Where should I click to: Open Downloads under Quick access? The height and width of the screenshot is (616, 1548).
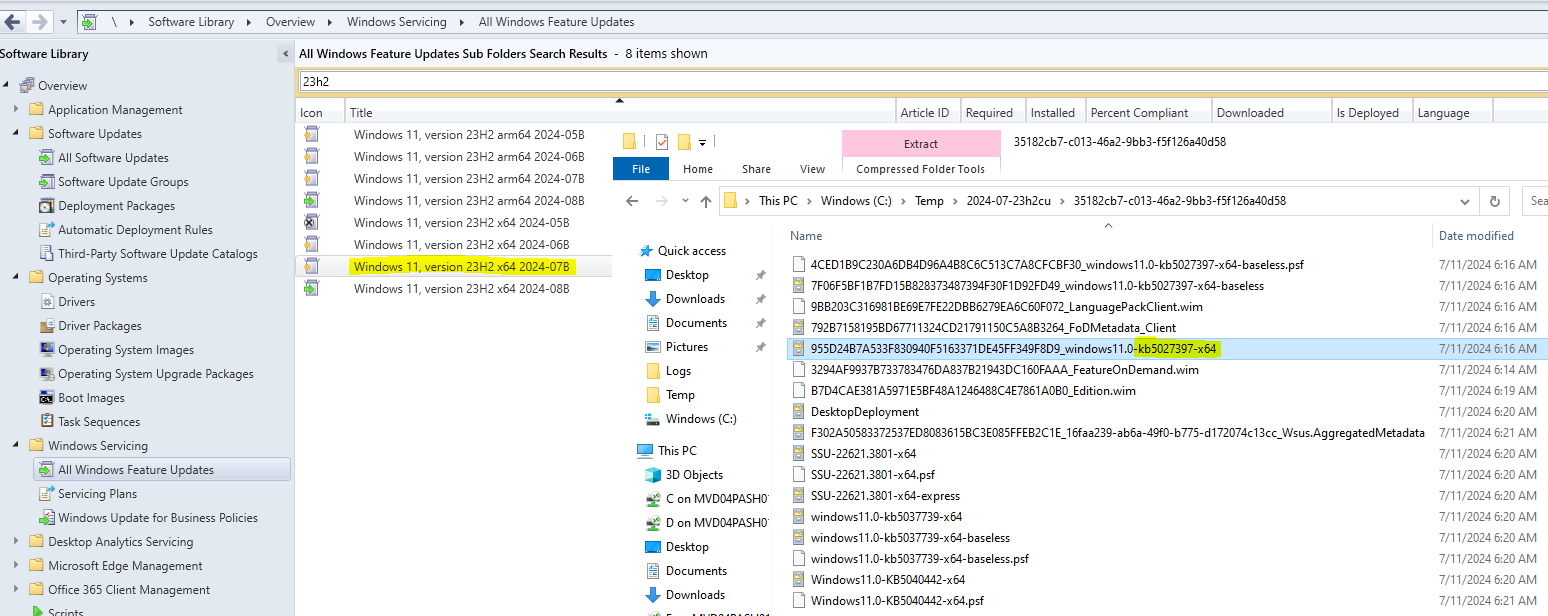695,299
